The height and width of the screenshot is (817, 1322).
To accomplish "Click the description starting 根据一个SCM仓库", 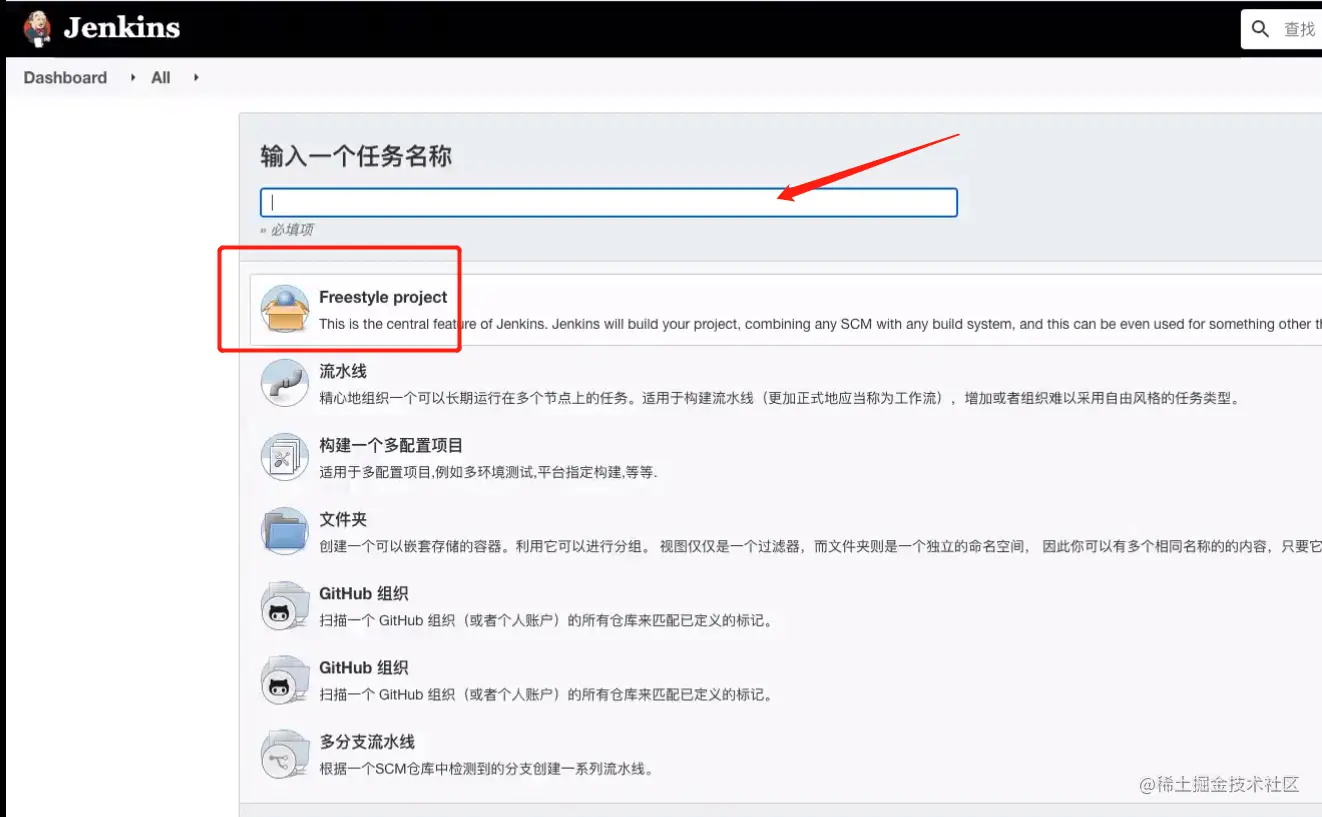I will click(x=486, y=768).
